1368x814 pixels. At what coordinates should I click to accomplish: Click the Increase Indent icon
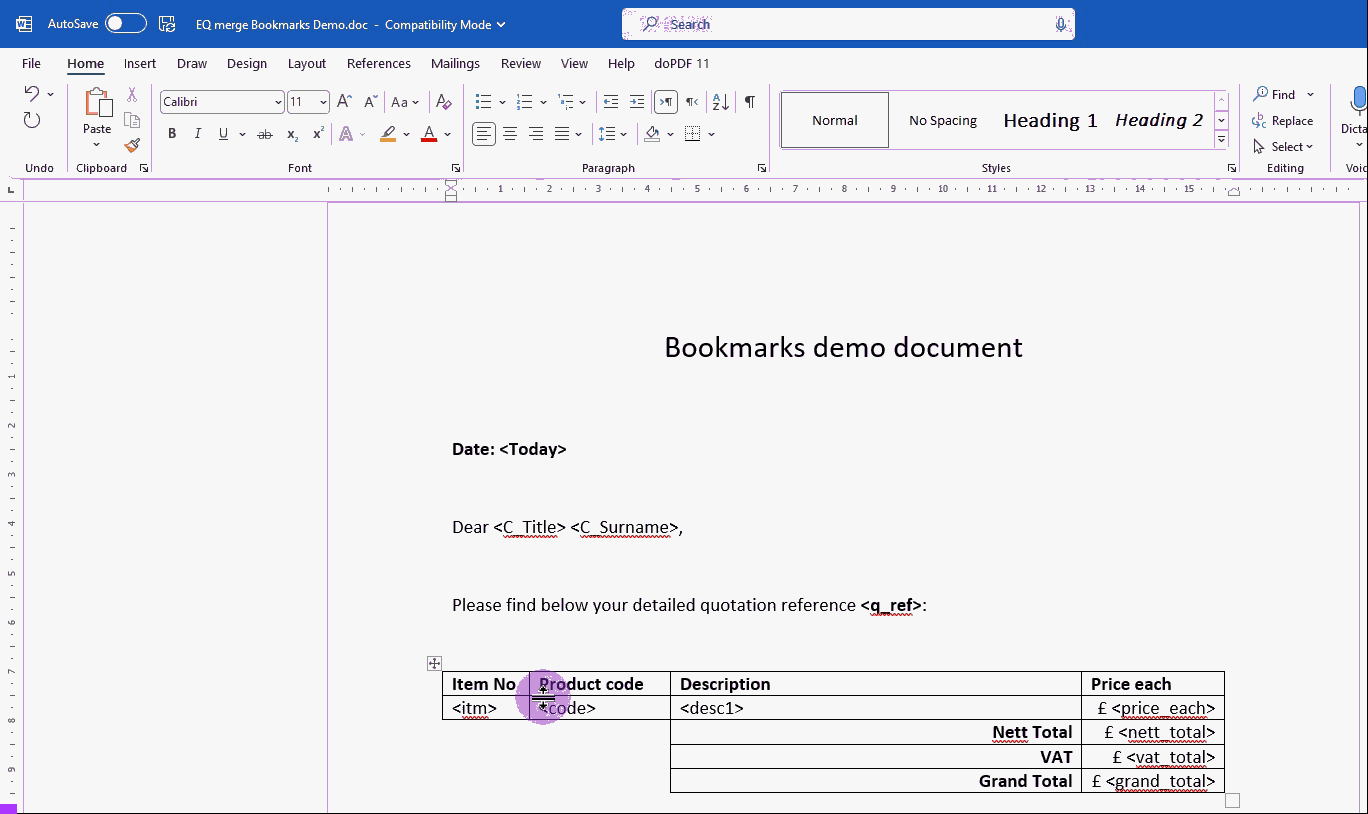(636, 102)
